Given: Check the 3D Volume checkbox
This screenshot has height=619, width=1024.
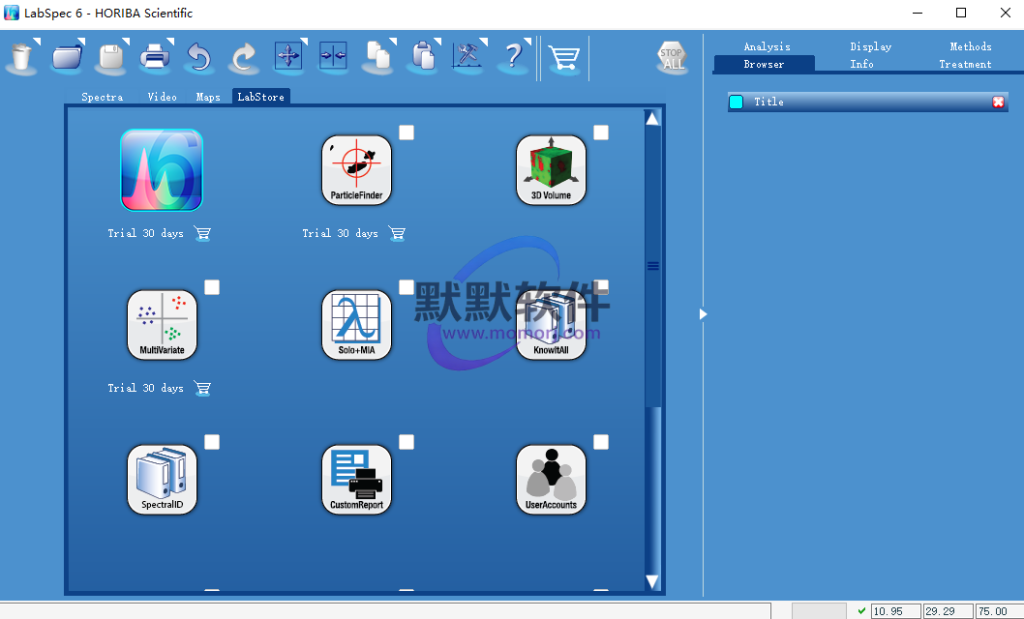Looking at the screenshot, I should (601, 133).
